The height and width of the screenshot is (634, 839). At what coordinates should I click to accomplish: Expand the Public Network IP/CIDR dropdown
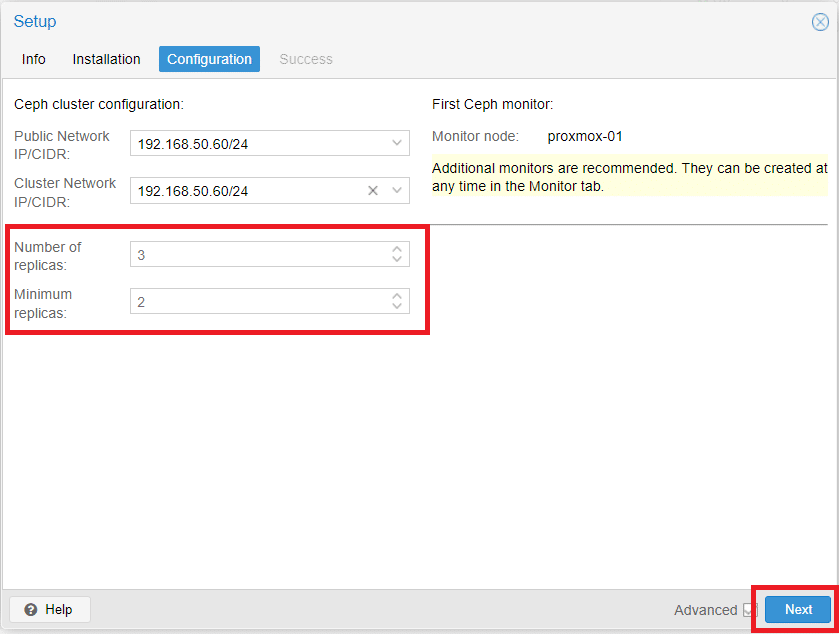click(396, 143)
